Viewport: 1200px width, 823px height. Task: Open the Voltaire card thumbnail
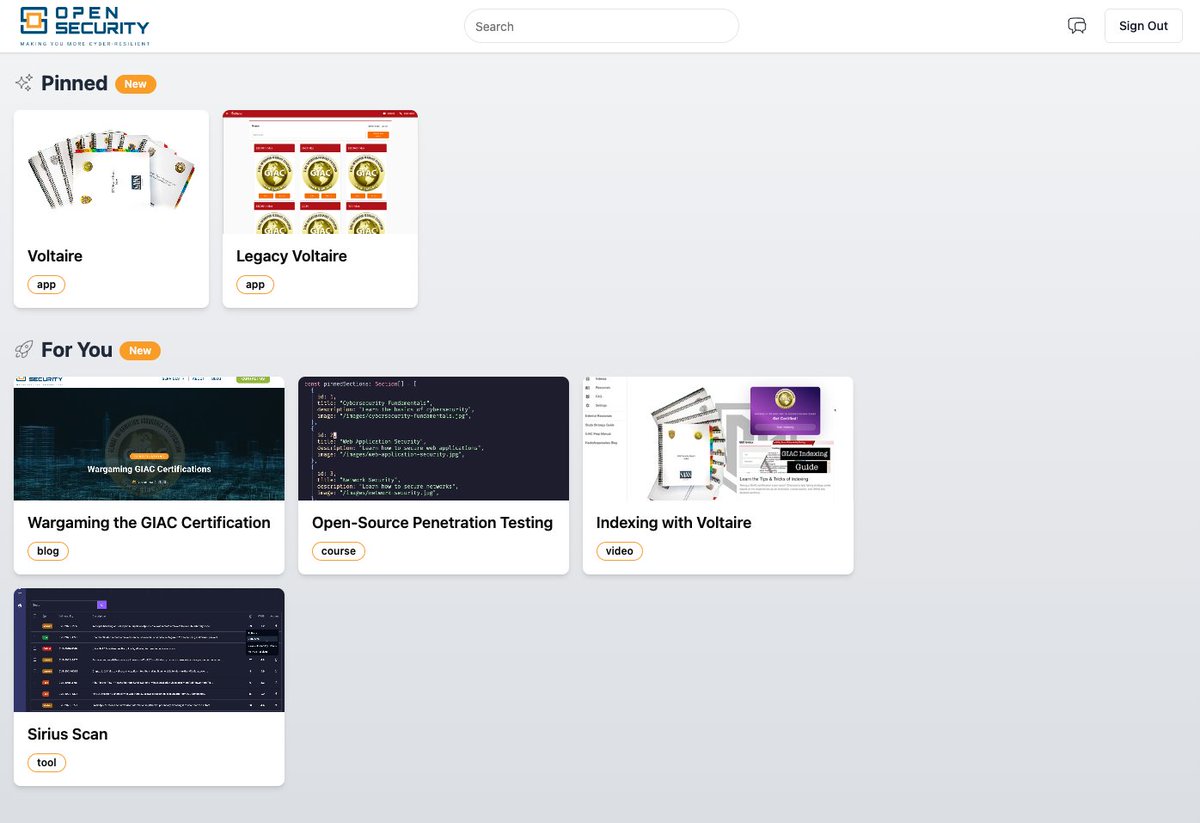111,172
